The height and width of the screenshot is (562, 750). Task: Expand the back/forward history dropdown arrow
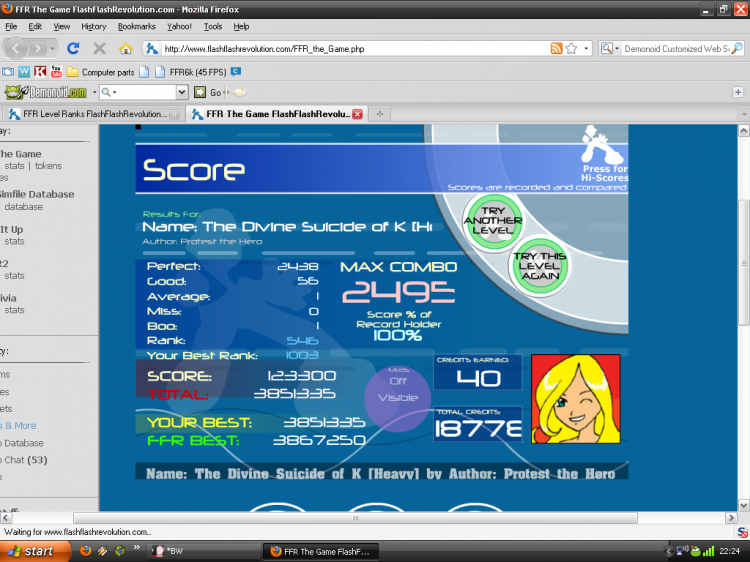[52, 48]
